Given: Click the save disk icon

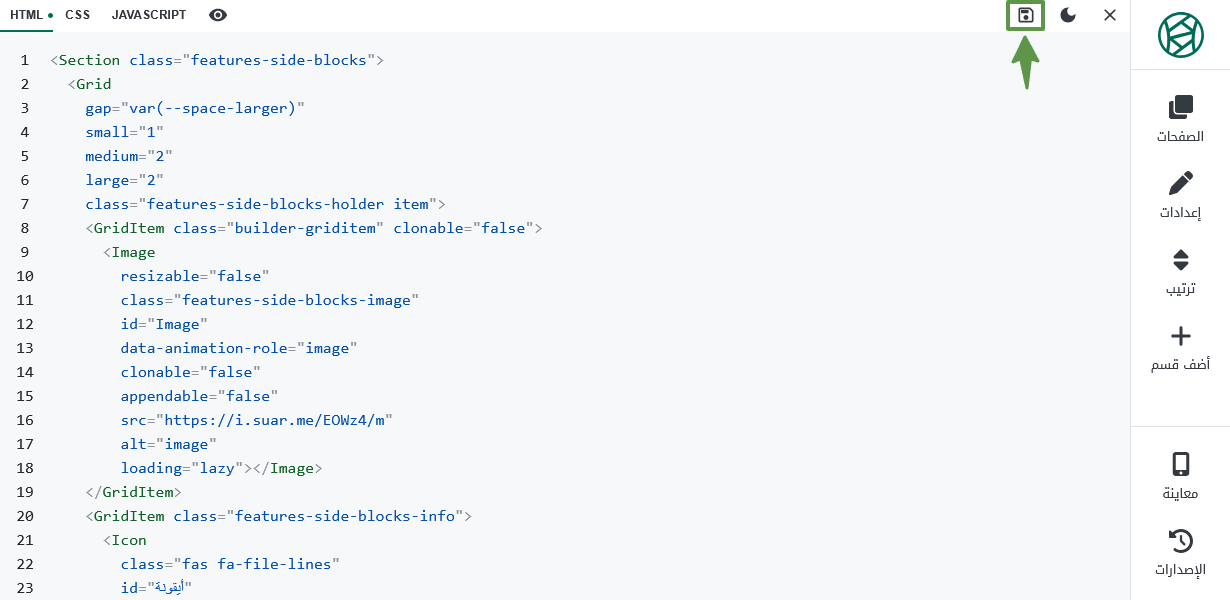Looking at the screenshot, I should (x=1025, y=15).
